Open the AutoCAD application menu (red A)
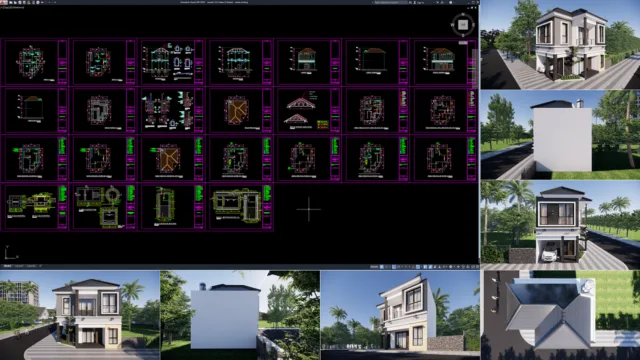 coord(3,2)
